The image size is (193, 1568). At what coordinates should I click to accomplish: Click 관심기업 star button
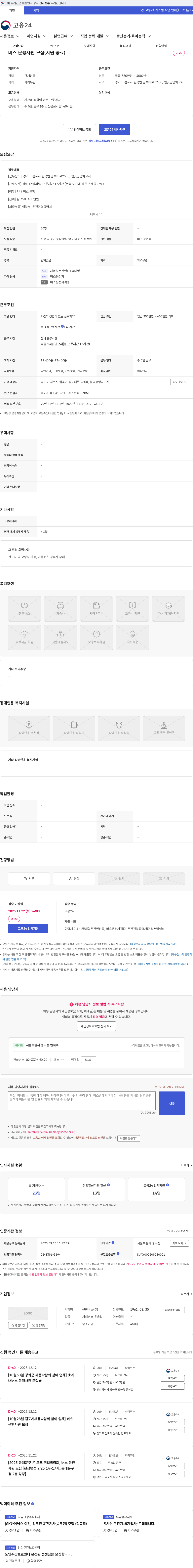(x=18, y=1325)
